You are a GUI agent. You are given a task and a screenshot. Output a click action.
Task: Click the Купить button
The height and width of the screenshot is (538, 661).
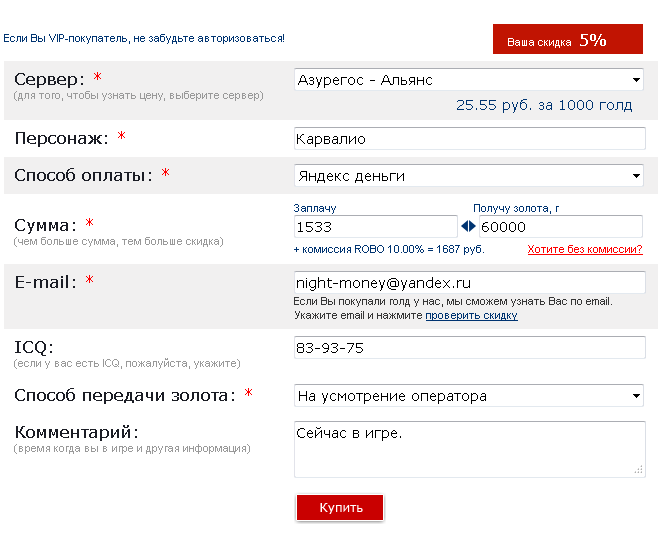(x=340, y=507)
